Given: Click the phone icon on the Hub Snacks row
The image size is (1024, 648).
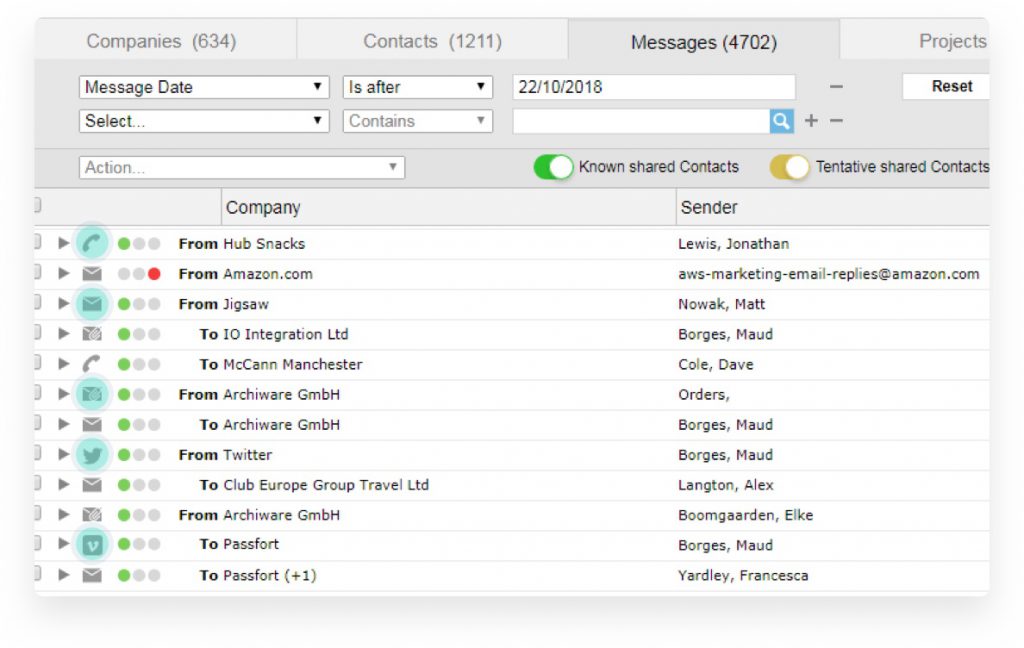Looking at the screenshot, I should 92,244.
